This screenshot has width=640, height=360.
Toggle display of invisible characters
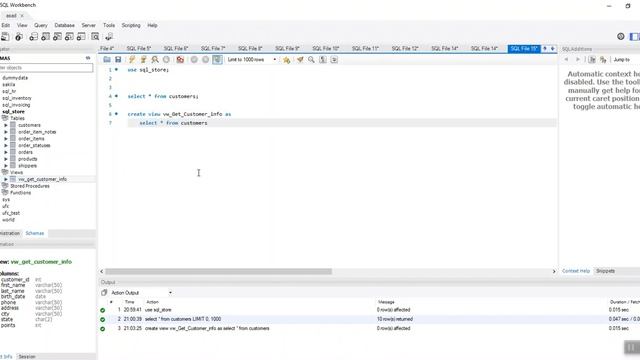323,60
